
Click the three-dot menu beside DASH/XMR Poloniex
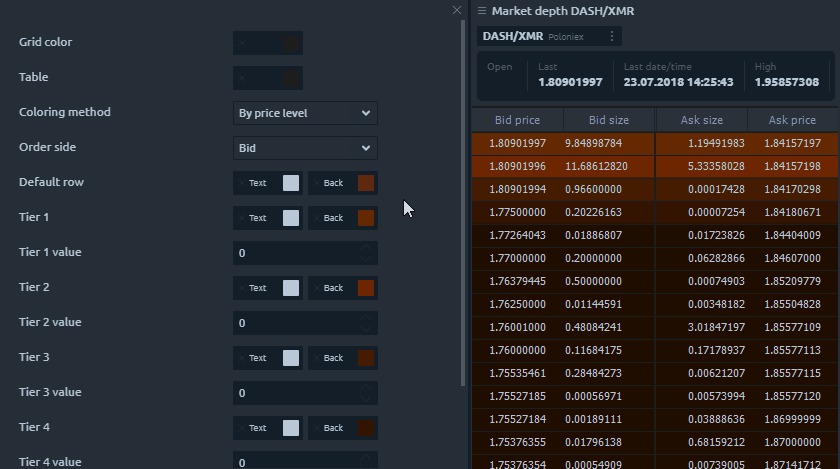click(x=612, y=36)
